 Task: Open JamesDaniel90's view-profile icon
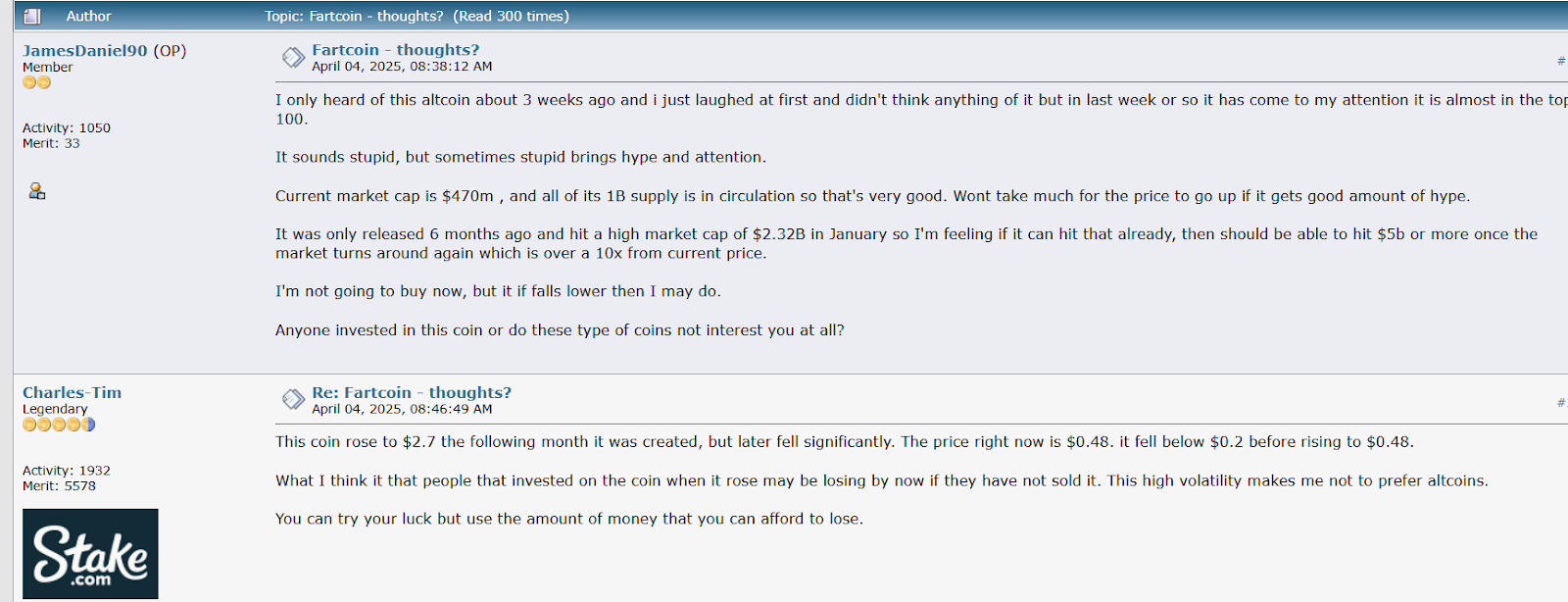(x=37, y=191)
